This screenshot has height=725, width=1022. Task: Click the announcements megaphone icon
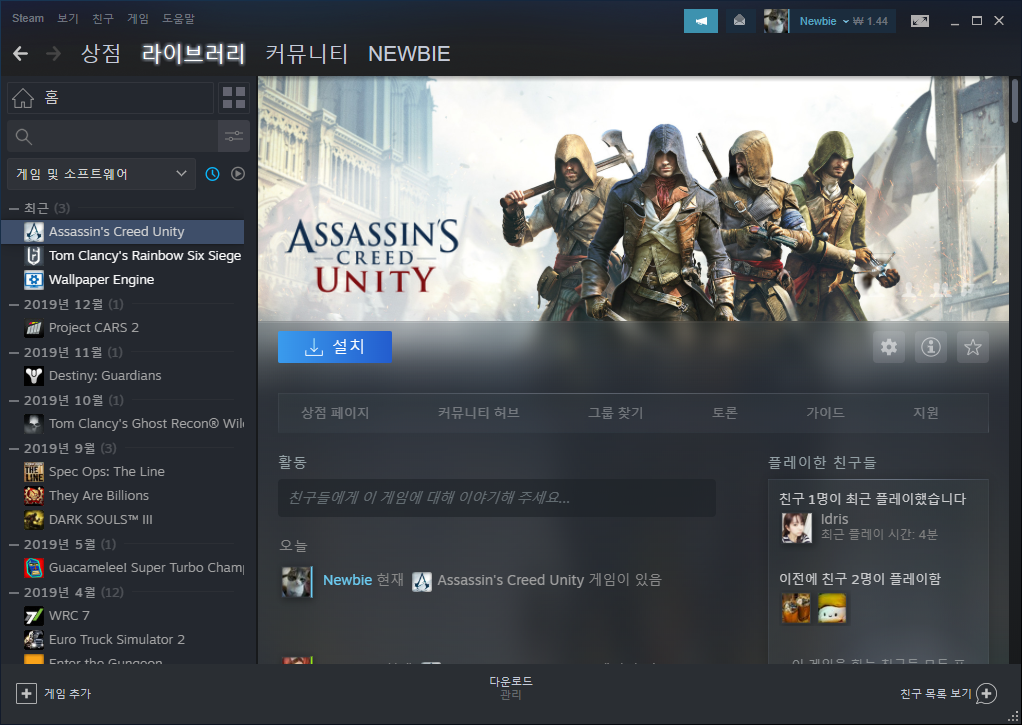[x=701, y=21]
